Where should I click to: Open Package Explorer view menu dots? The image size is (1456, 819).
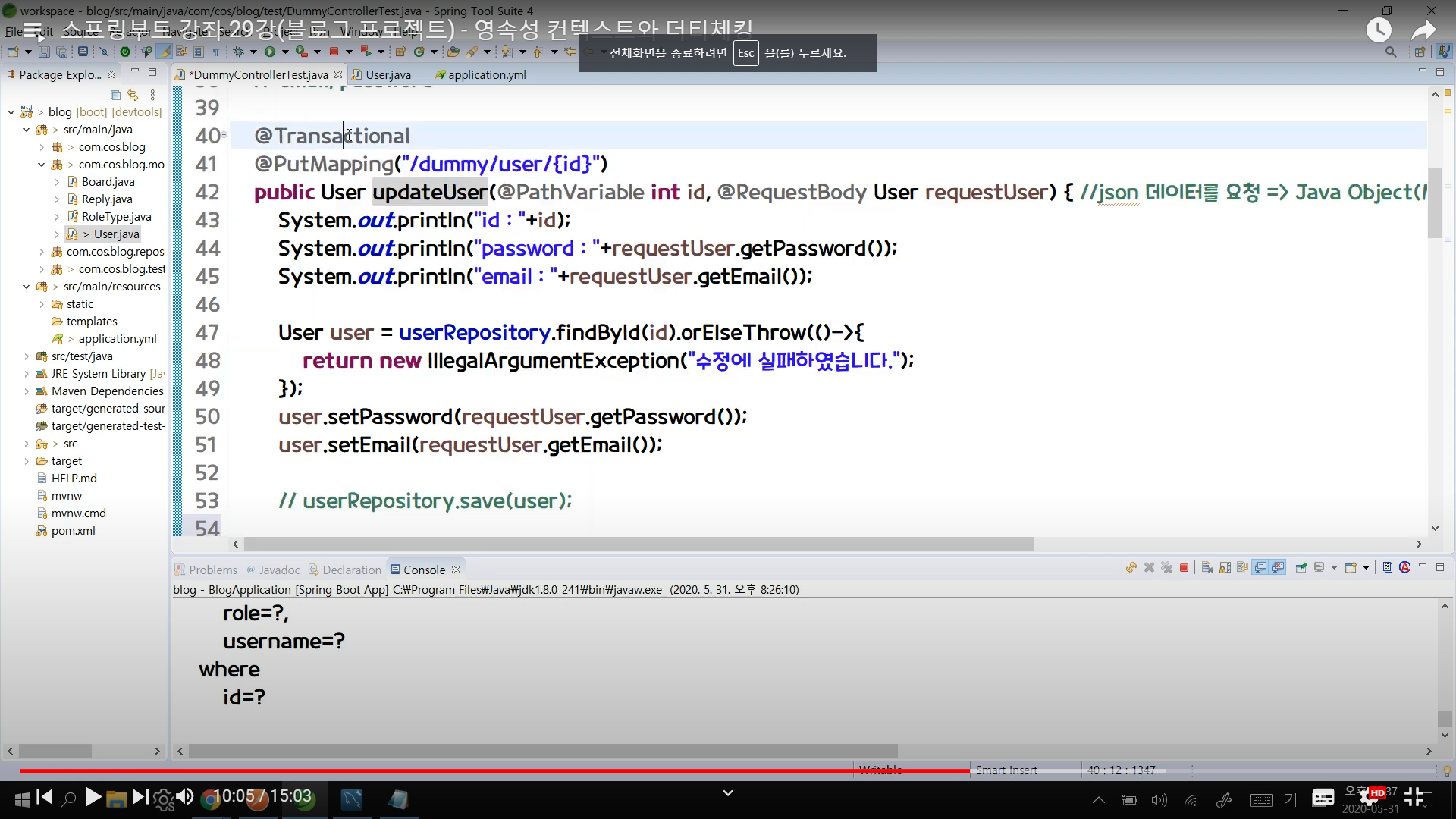point(152,95)
